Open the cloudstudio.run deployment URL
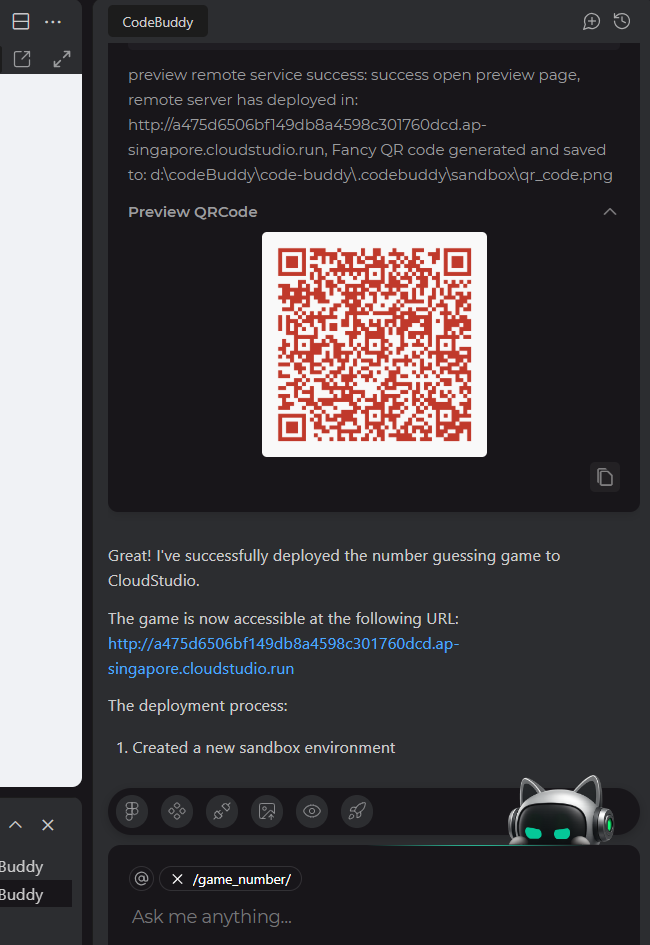The width and height of the screenshot is (650, 945). coord(283,656)
